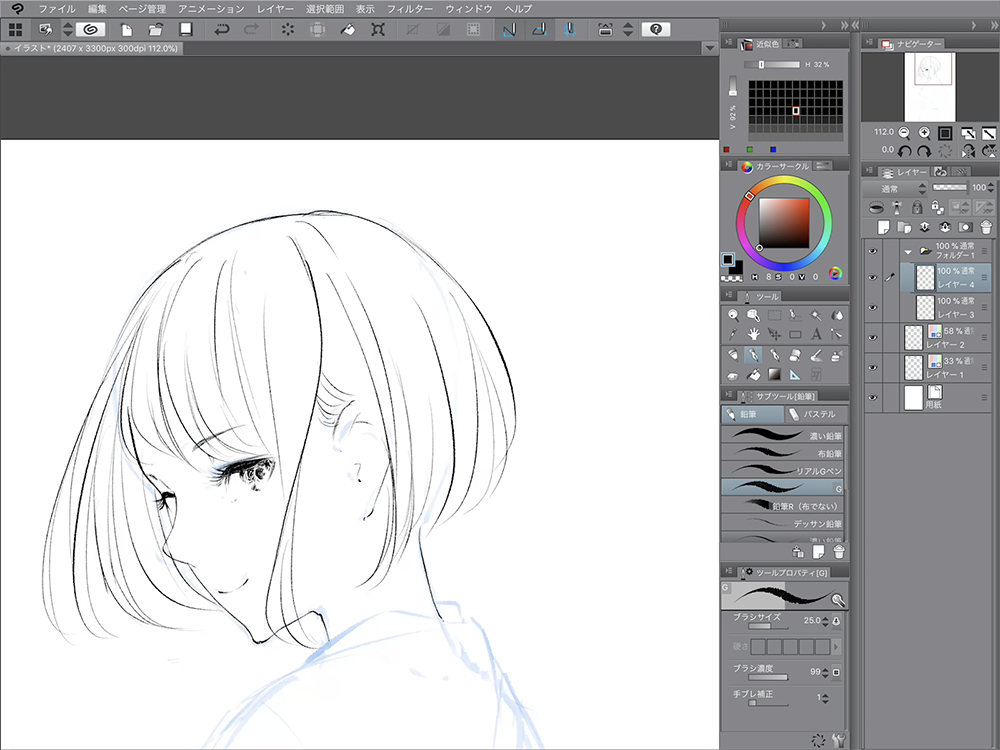Select 鉛筆R（布でない） brush
This screenshot has width=1000, height=750.
[x=783, y=506]
